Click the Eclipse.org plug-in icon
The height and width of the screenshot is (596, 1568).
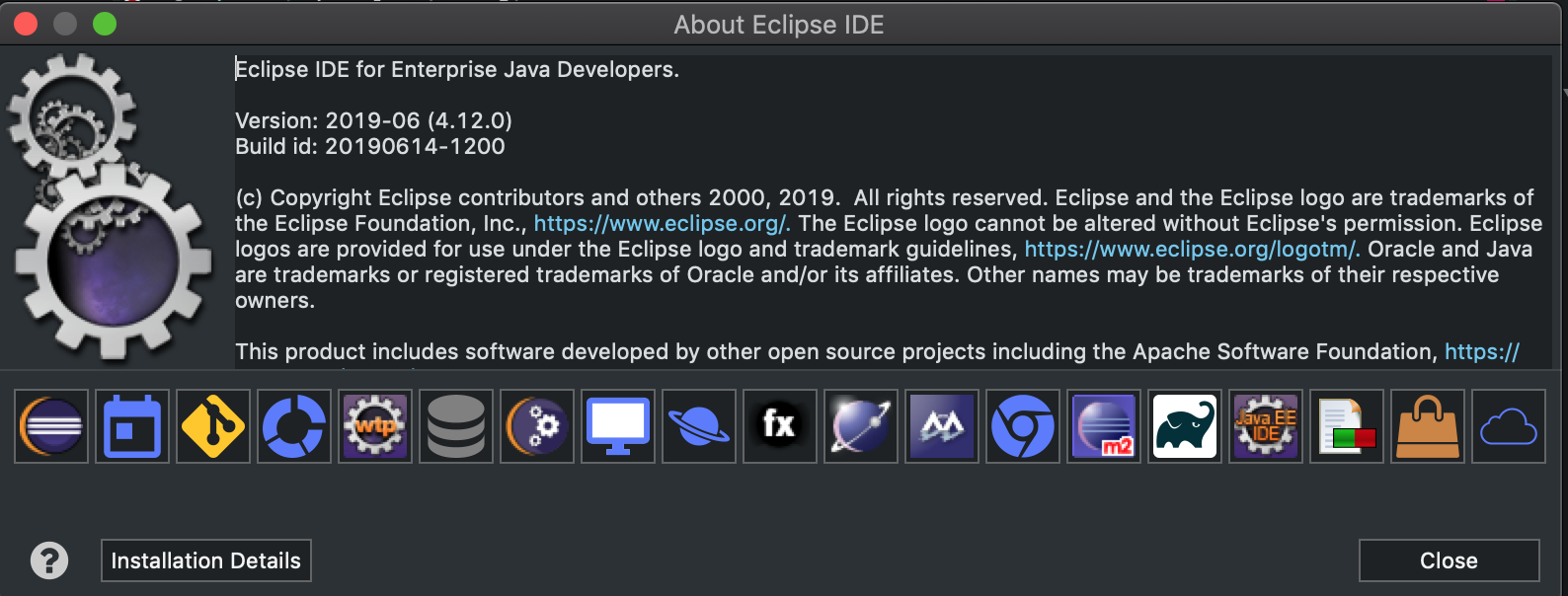(x=51, y=426)
